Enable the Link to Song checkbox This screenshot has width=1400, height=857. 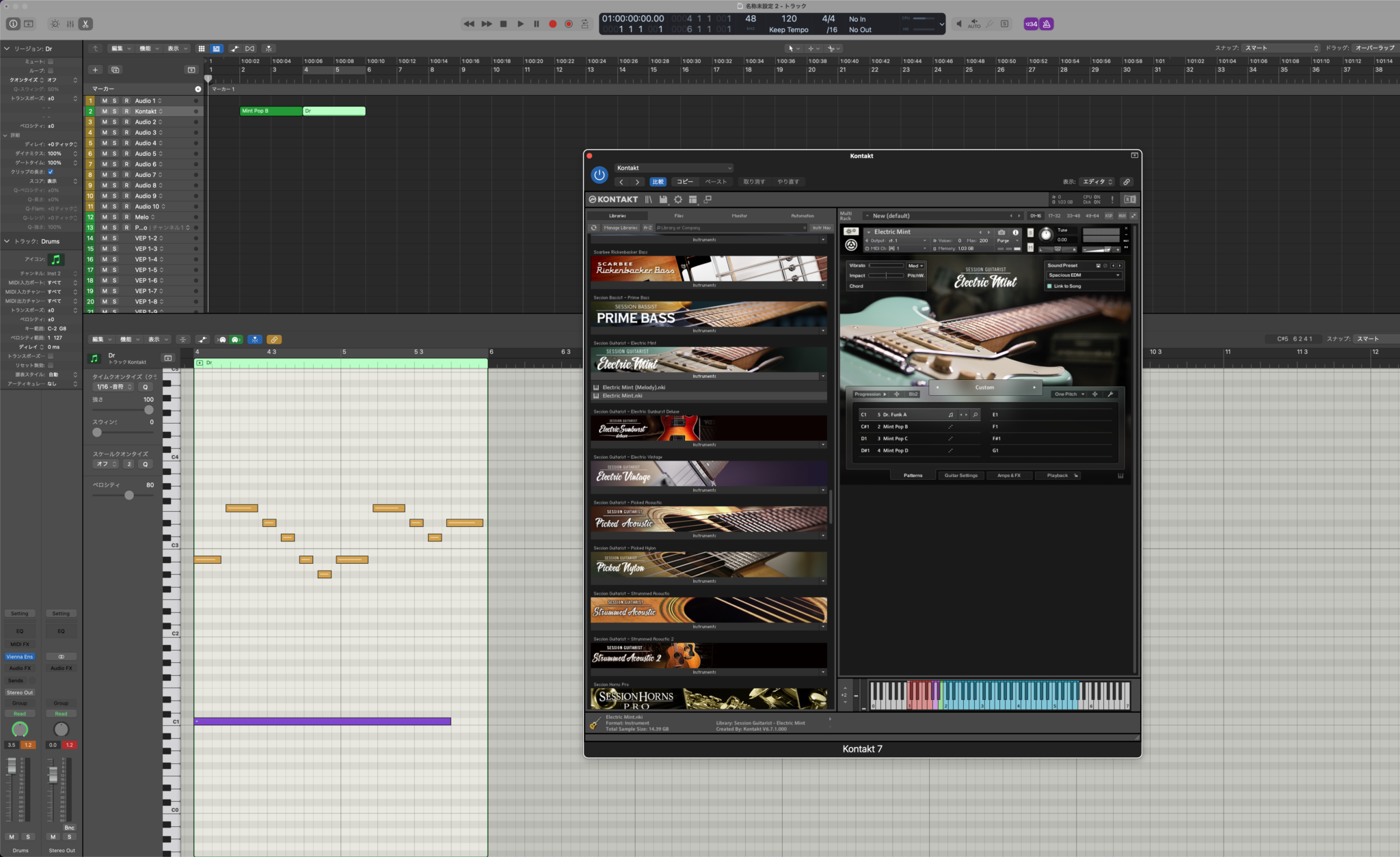(x=1049, y=286)
